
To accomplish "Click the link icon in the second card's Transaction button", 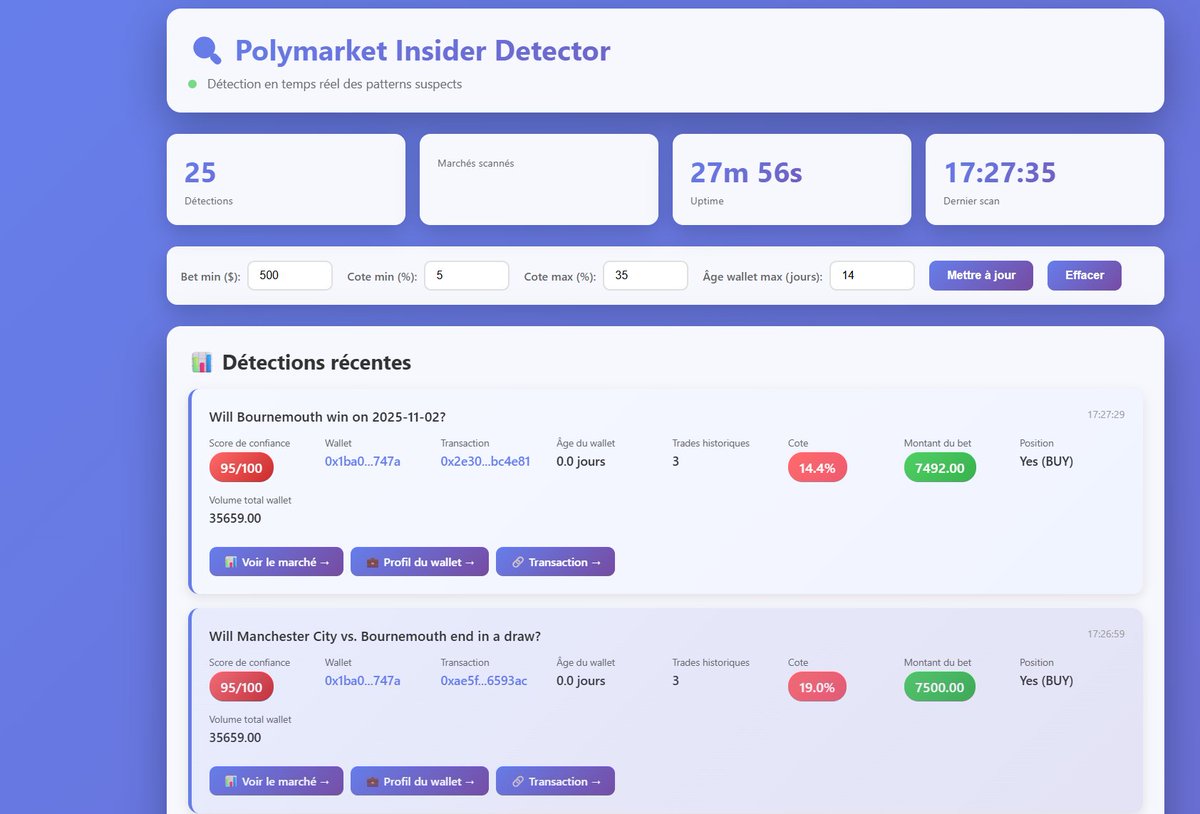I will click(516, 781).
